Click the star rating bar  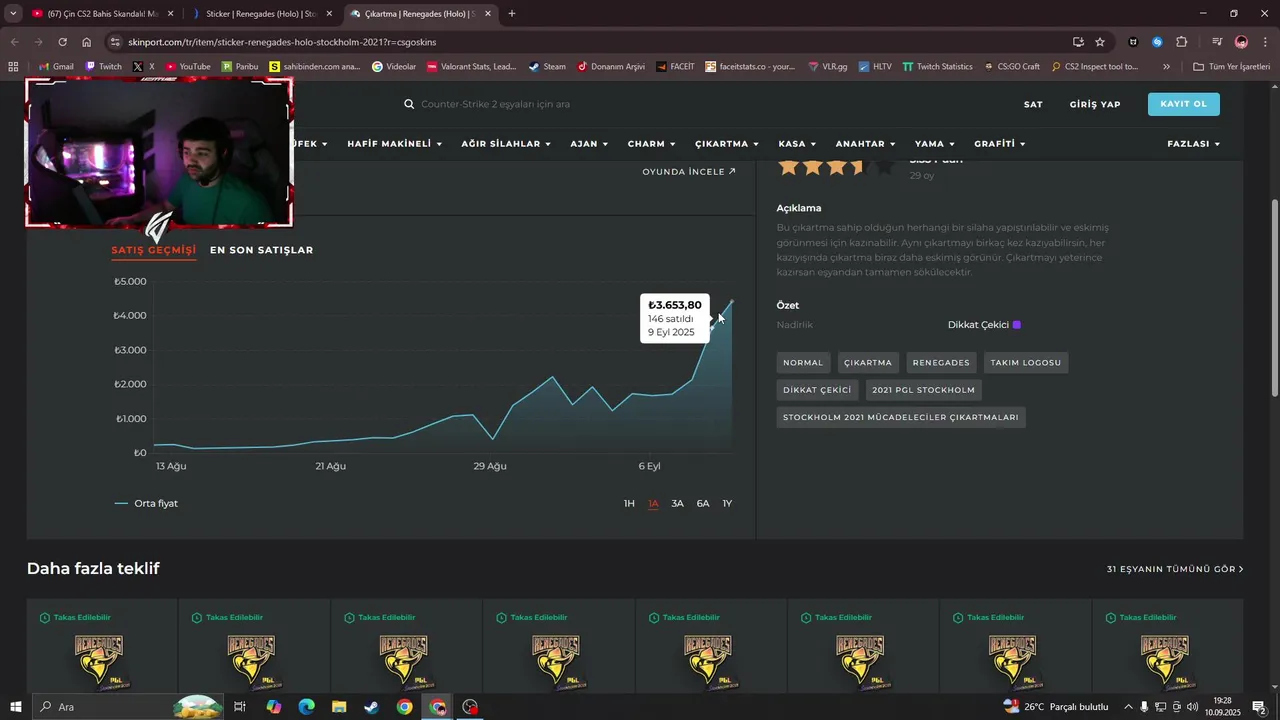point(836,167)
